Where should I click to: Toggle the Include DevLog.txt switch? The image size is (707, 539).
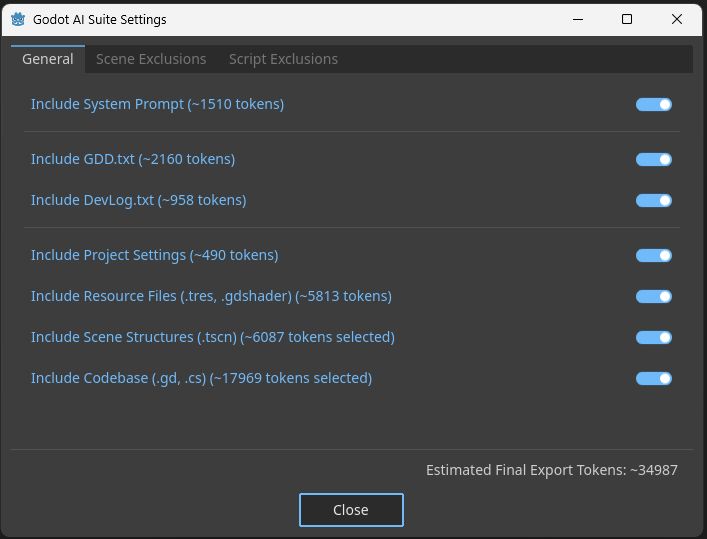[x=654, y=201]
